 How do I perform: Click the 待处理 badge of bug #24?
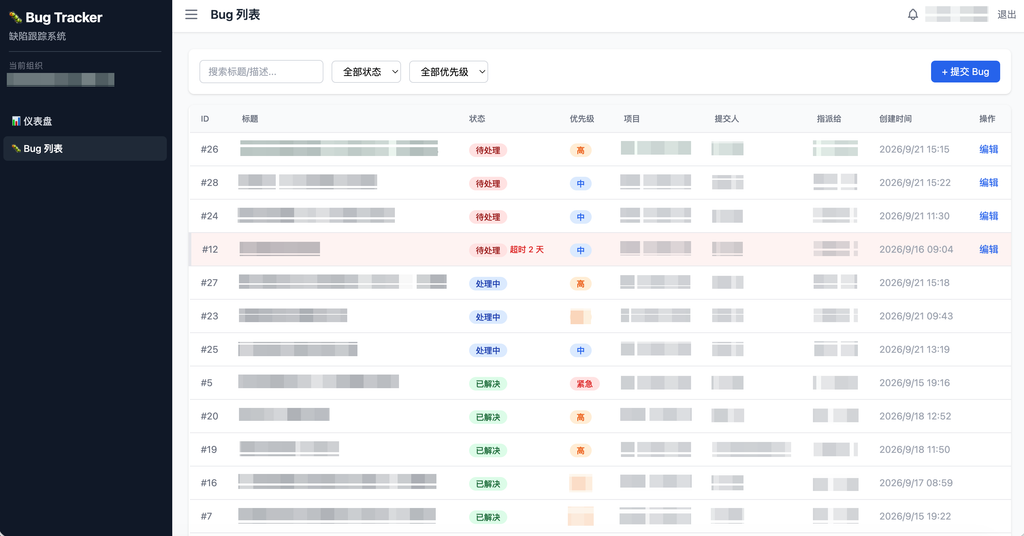(x=488, y=217)
